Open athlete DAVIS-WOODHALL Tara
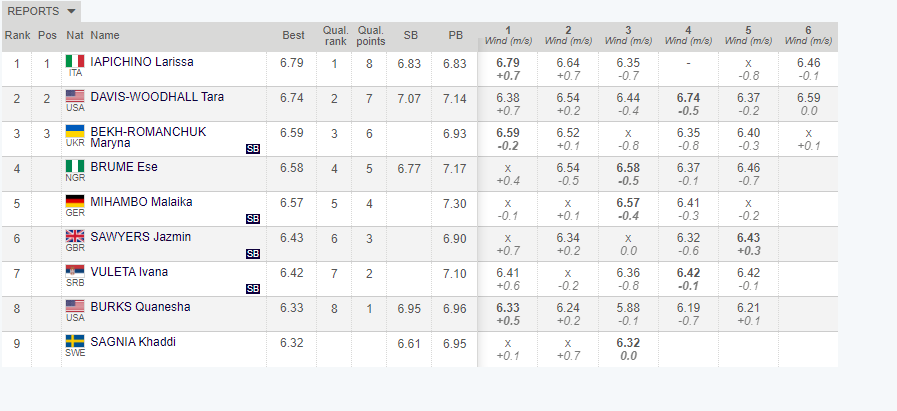 157,97
